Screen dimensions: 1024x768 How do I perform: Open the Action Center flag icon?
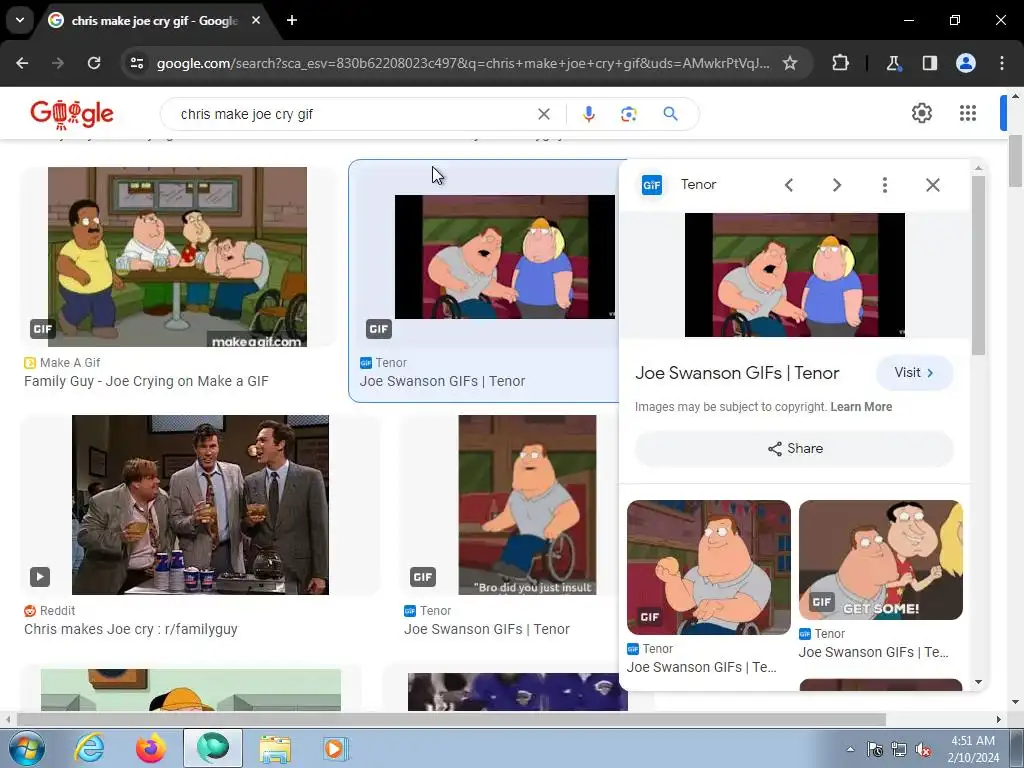pyautogui.click(x=875, y=750)
